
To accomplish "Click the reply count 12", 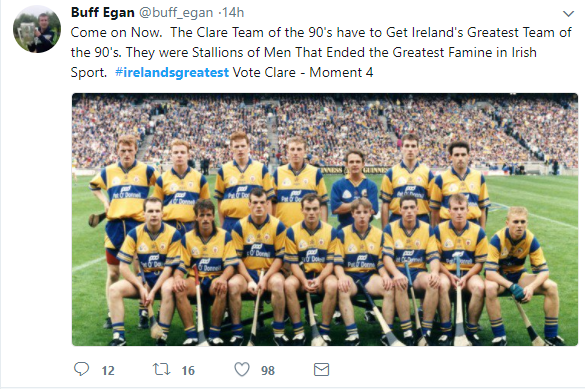I will [108, 370].
